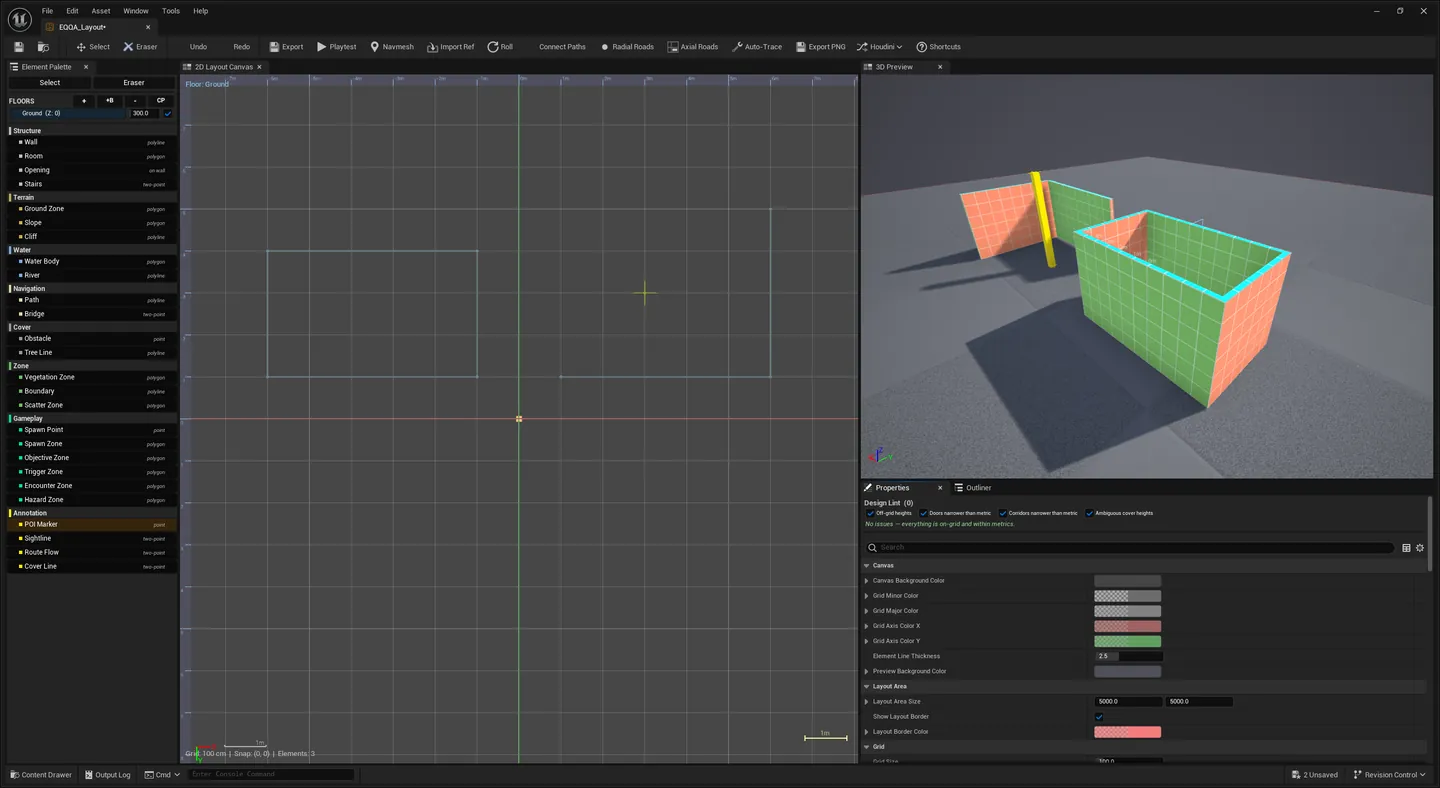This screenshot has width=1440, height=788.
Task: Uncheck Show Layout Border checkbox
Action: pyautogui.click(x=1099, y=717)
